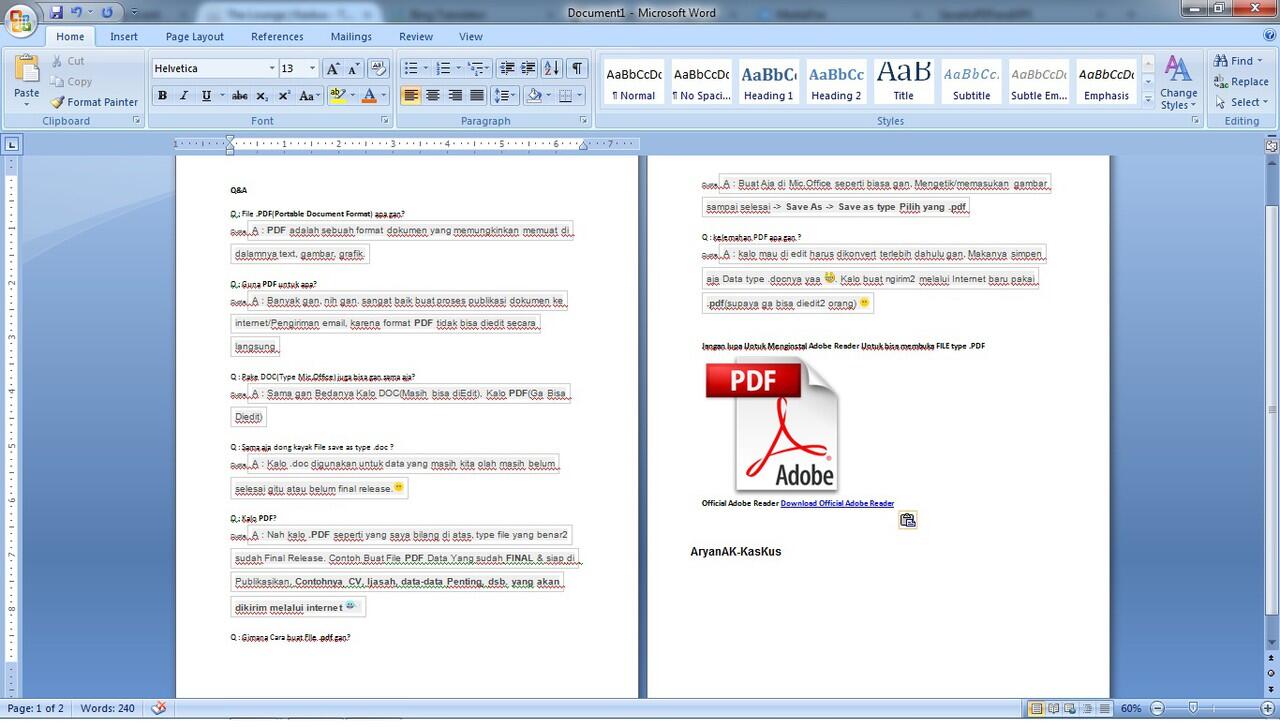Align text left

tap(411, 96)
